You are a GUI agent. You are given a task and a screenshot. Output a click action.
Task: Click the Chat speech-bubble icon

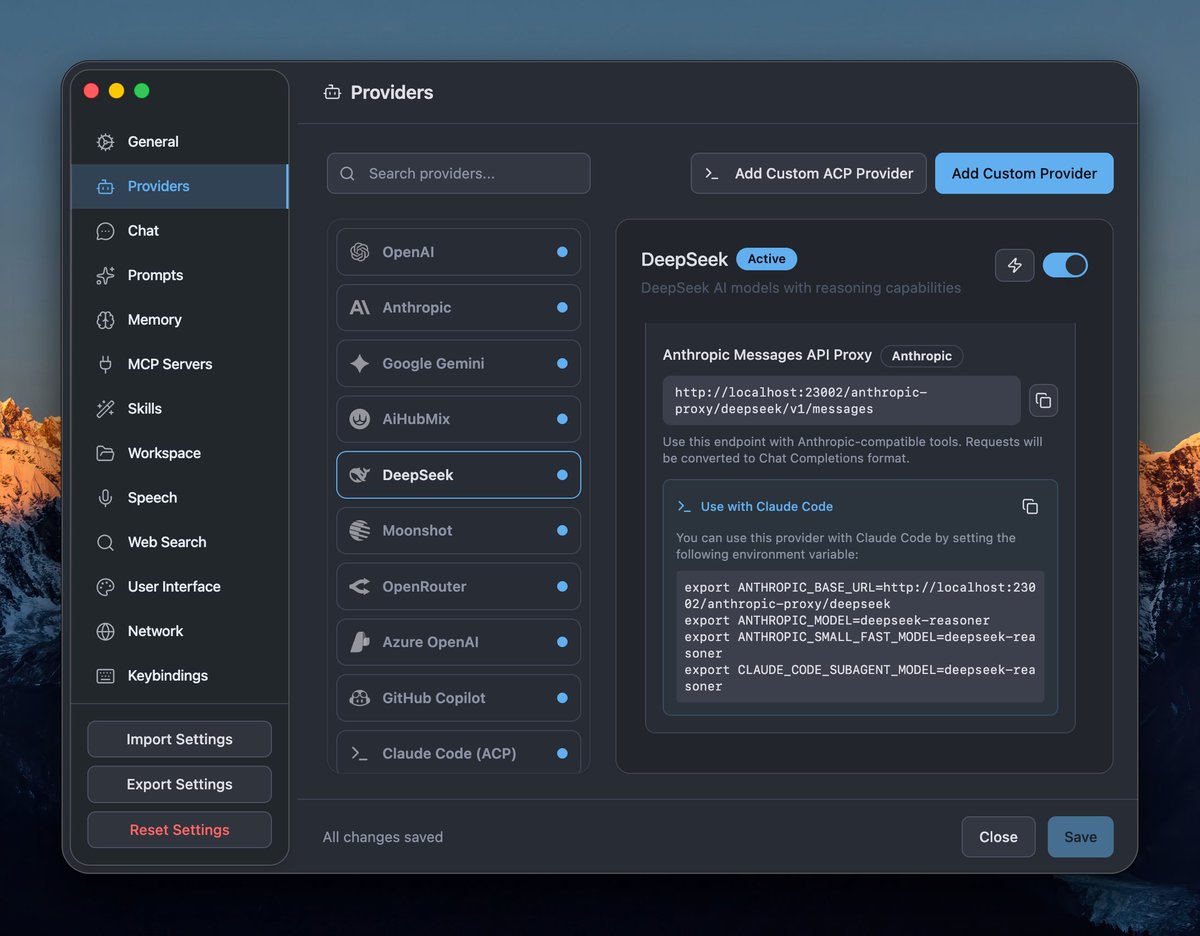click(x=105, y=231)
